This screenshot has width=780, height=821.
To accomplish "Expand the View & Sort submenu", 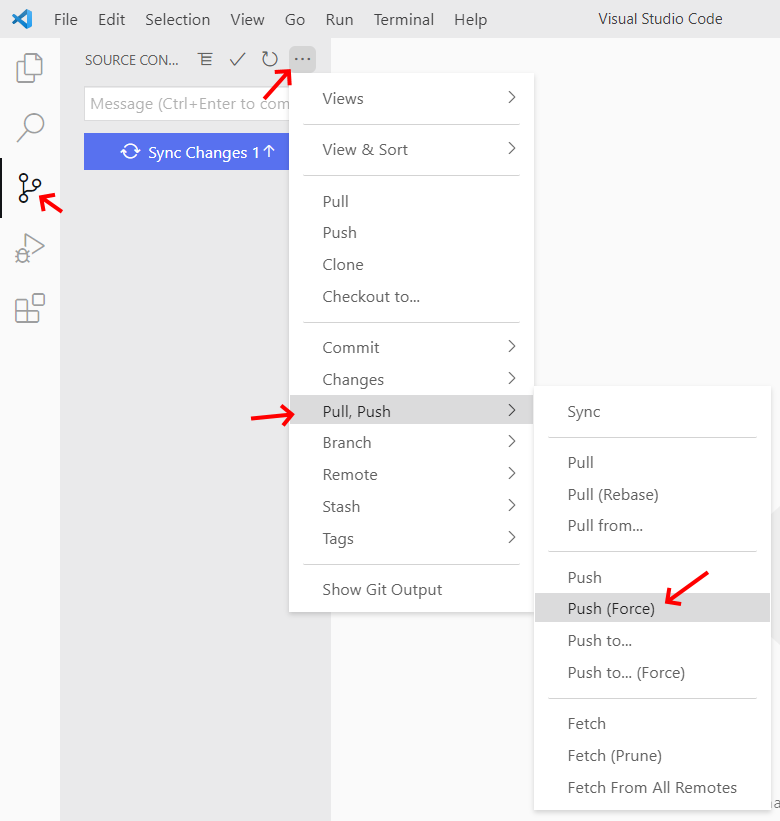I will pyautogui.click(x=411, y=149).
